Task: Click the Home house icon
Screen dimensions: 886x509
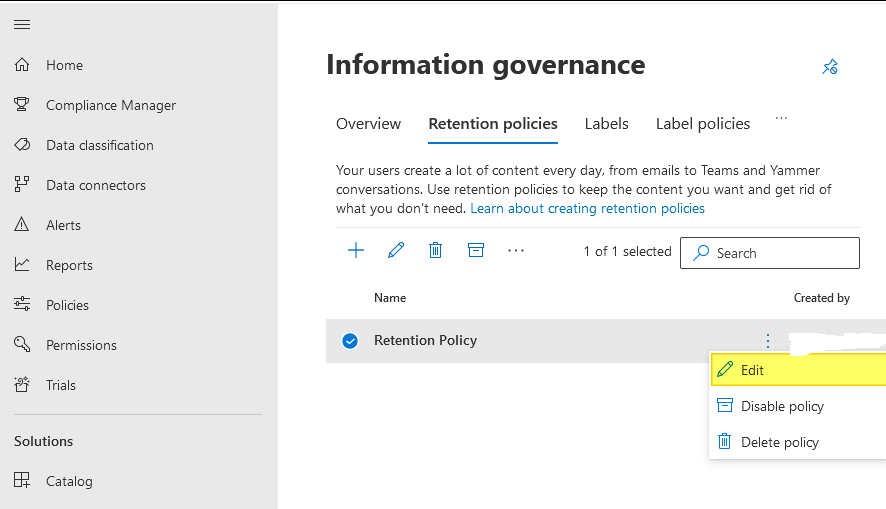Action: pyautogui.click(x=22, y=65)
